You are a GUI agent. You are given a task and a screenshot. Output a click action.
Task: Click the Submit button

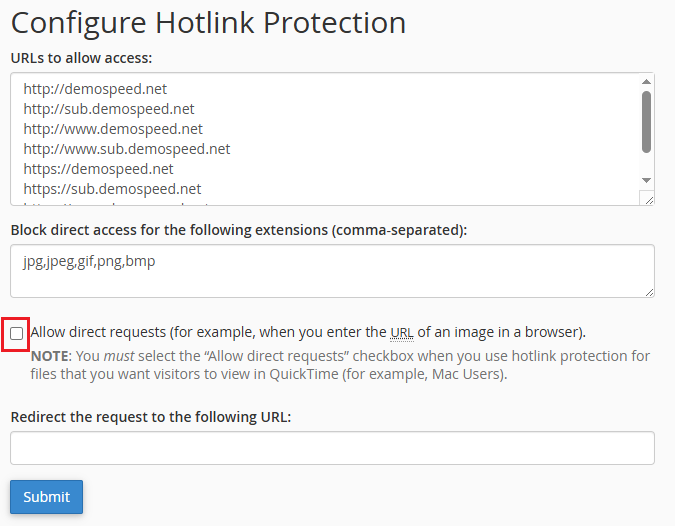click(x=46, y=497)
